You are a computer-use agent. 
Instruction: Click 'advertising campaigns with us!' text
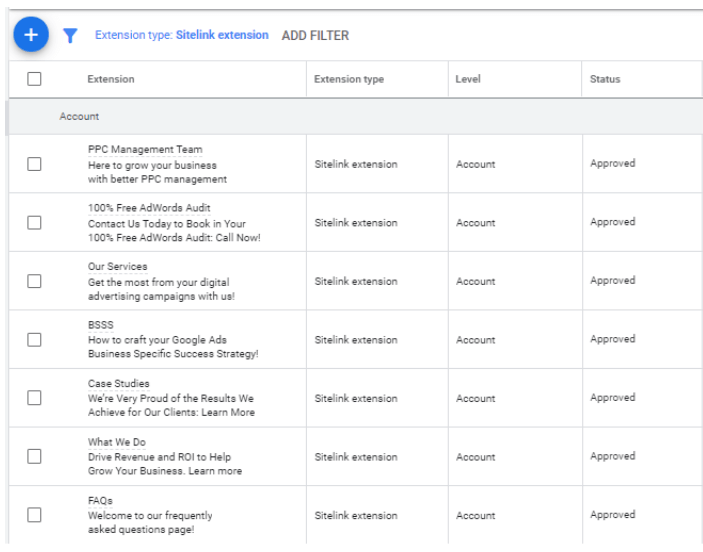coord(161,296)
